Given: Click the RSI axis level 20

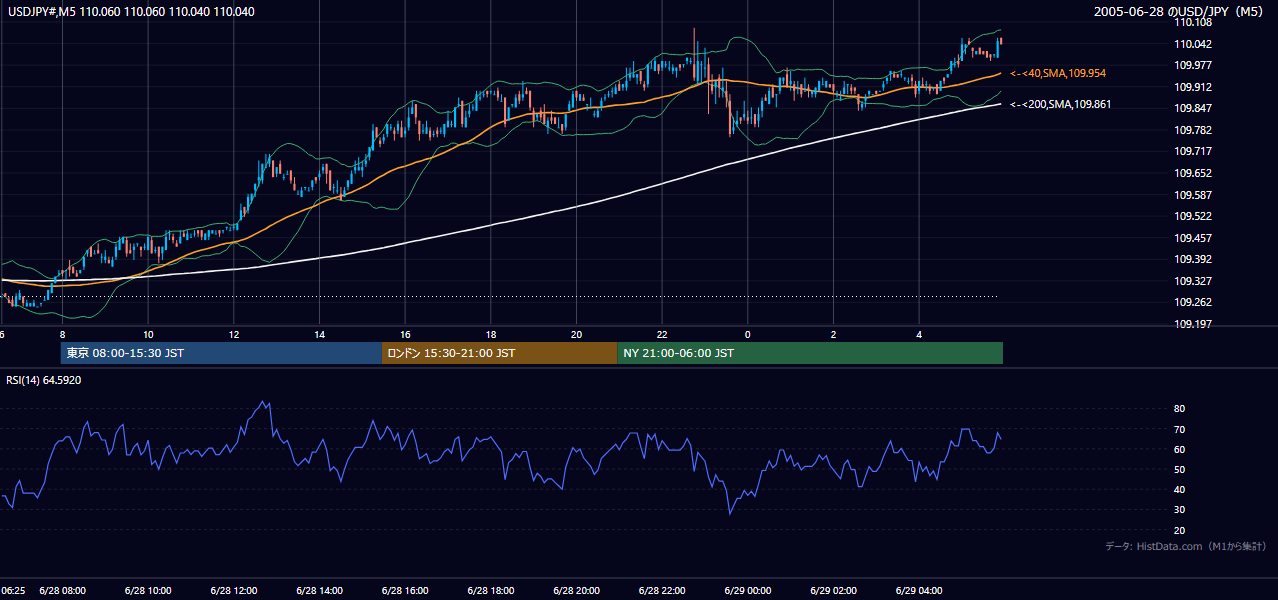Looking at the screenshot, I should (x=1179, y=530).
